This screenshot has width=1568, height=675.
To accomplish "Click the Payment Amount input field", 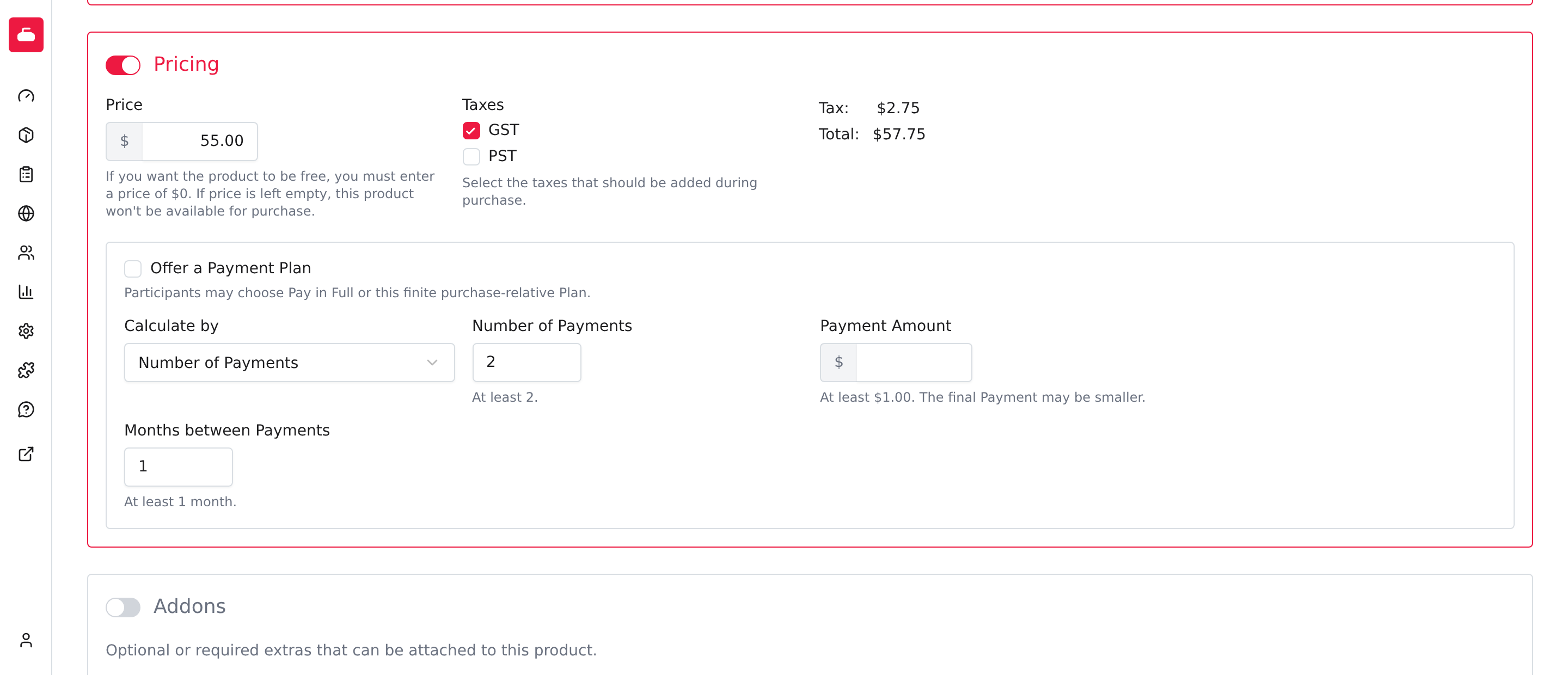I will pyautogui.click(x=914, y=363).
